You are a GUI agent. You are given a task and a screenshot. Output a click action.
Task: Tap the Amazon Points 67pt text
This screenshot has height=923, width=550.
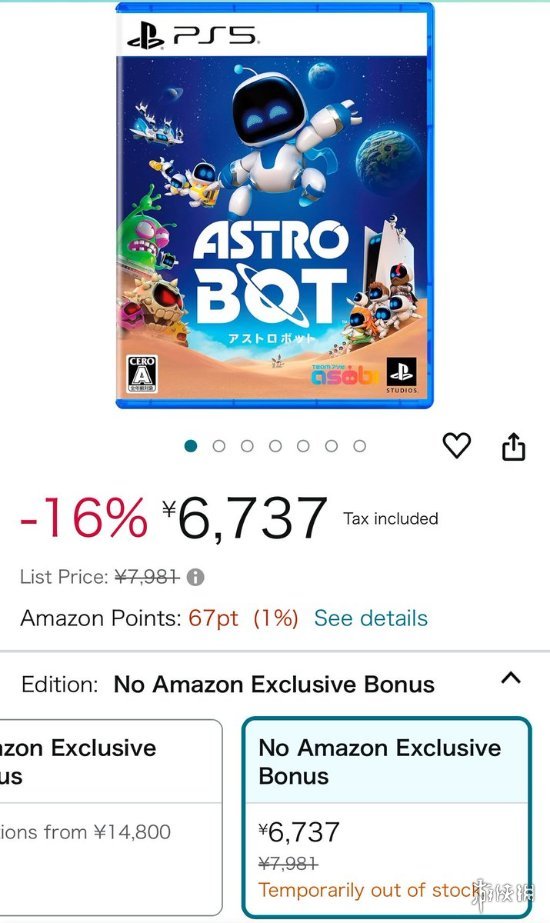coord(213,618)
